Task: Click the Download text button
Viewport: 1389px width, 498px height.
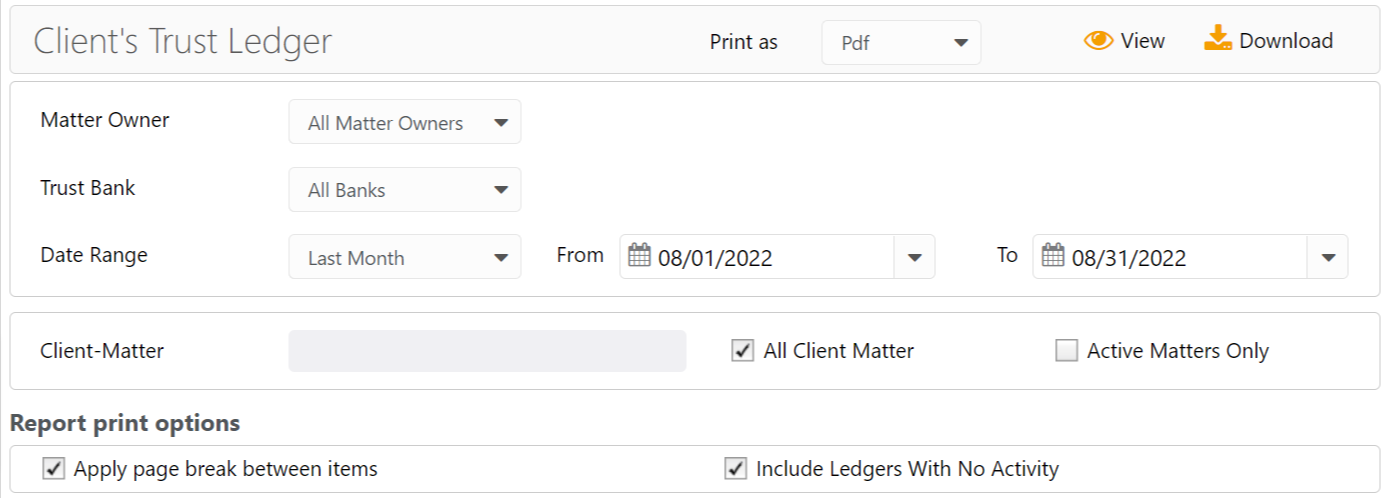Action: (x=1285, y=41)
